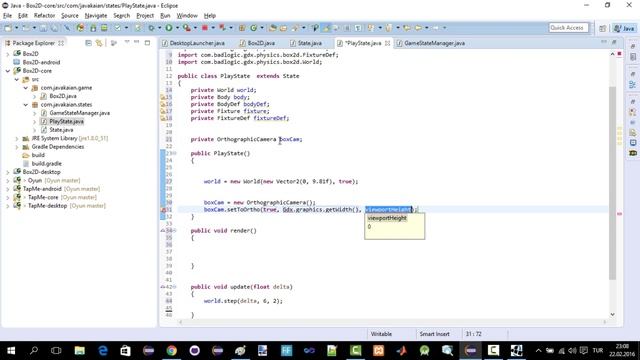The width and height of the screenshot is (640, 360).
Task: Click the Save toolbar icon
Action: pyautogui.click(x=43, y=28)
